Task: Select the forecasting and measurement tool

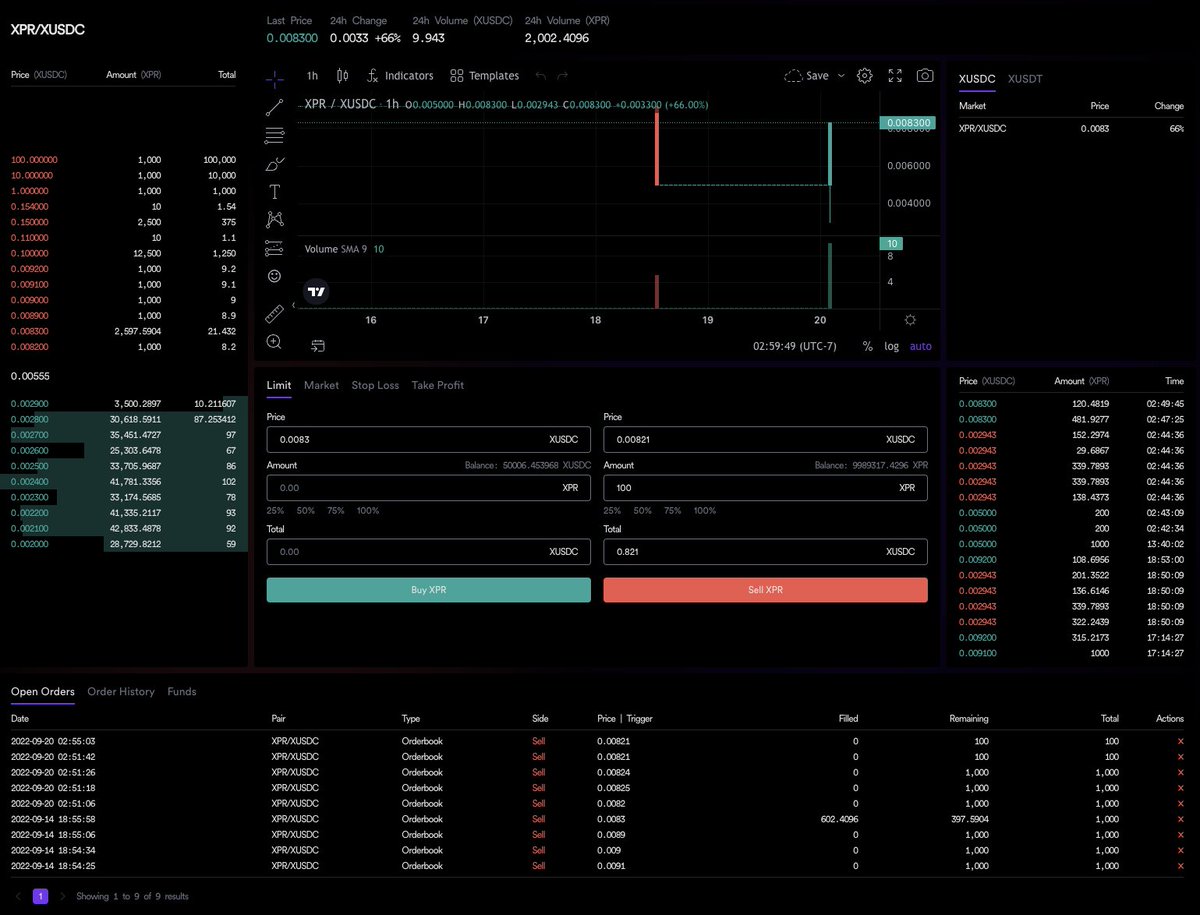Action: (x=275, y=247)
